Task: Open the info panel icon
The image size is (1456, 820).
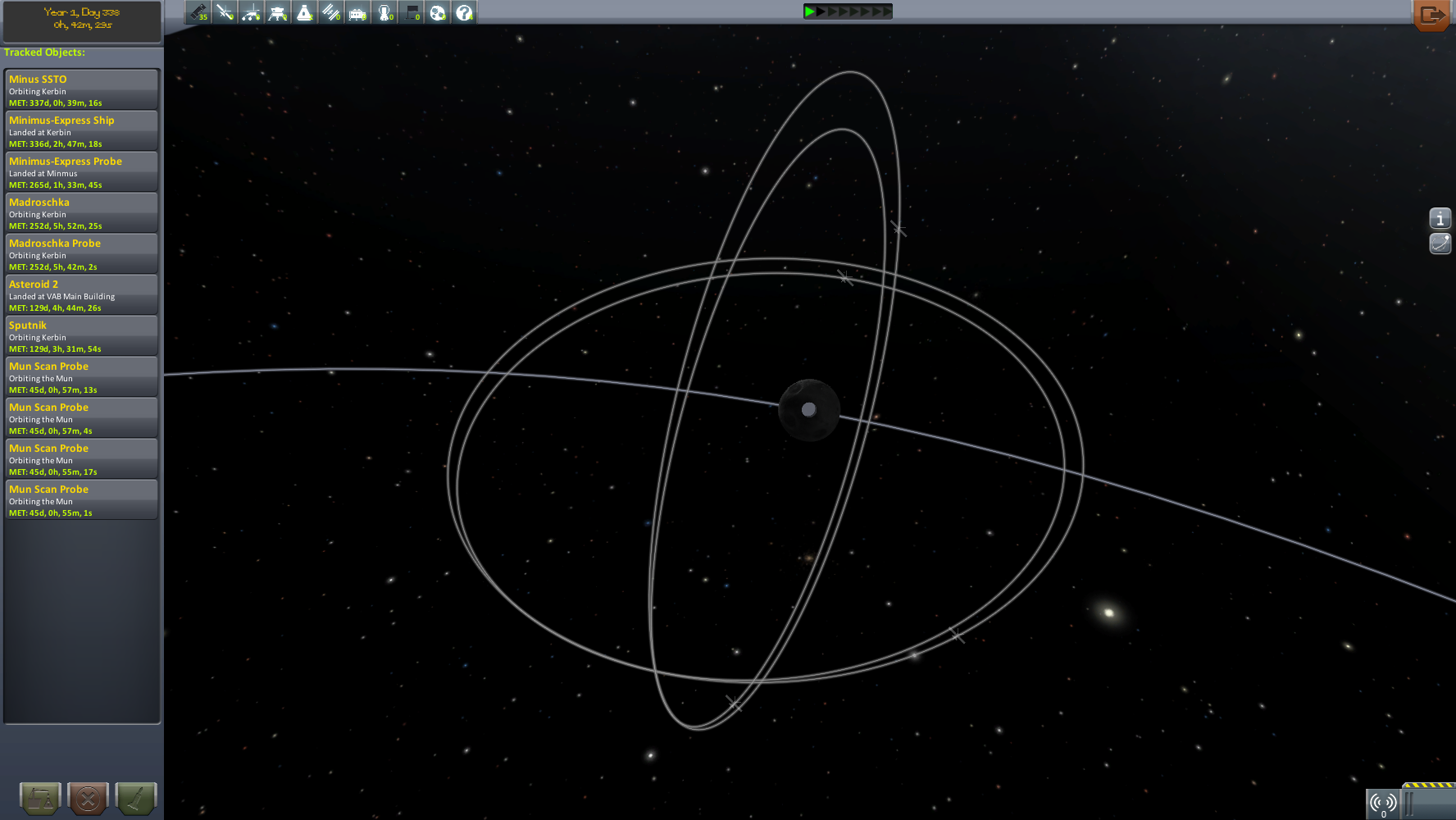Action: [x=1440, y=218]
